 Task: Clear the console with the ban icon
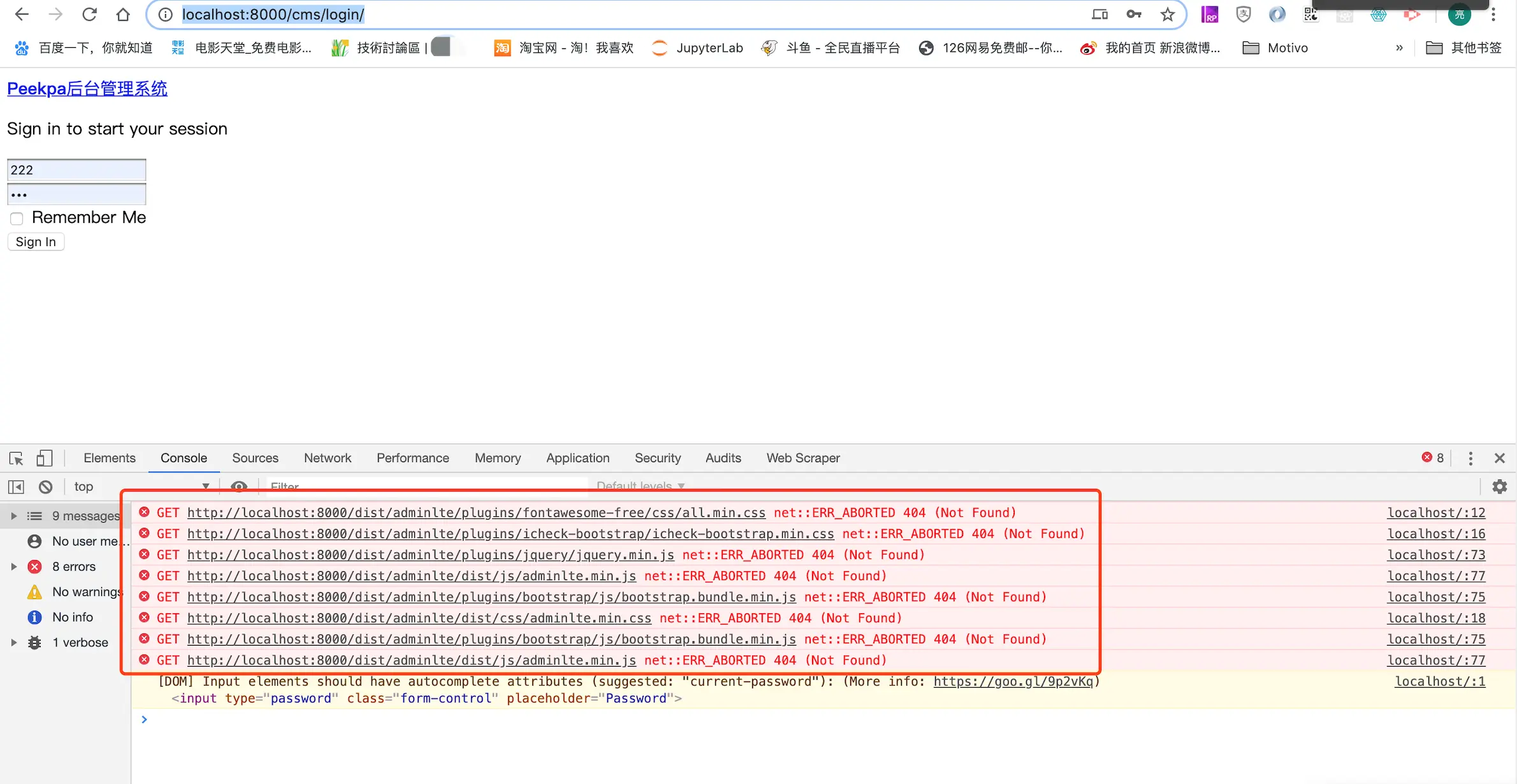[x=45, y=487]
